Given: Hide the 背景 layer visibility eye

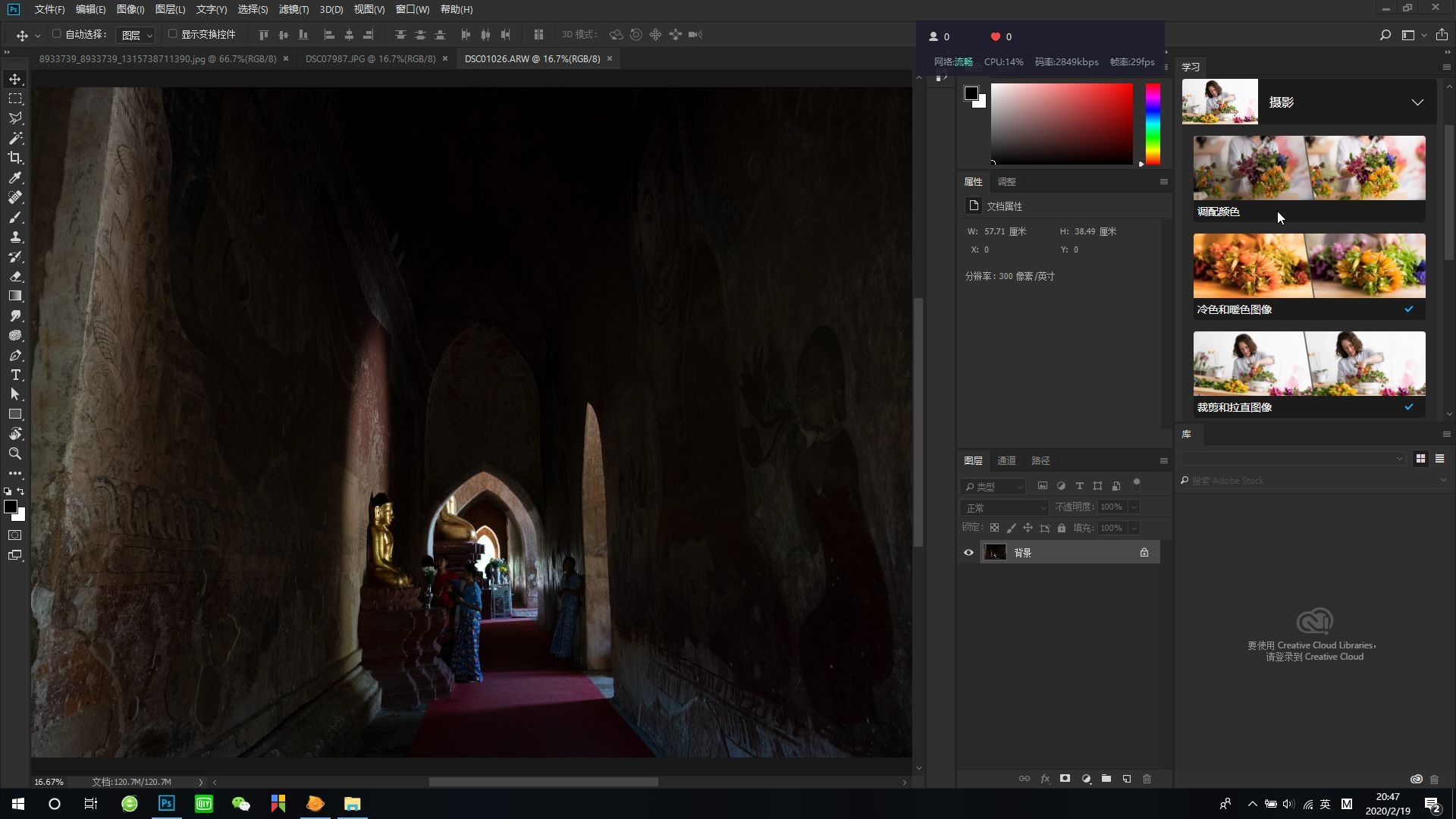Looking at the screenshot, I should pos(968,552).
